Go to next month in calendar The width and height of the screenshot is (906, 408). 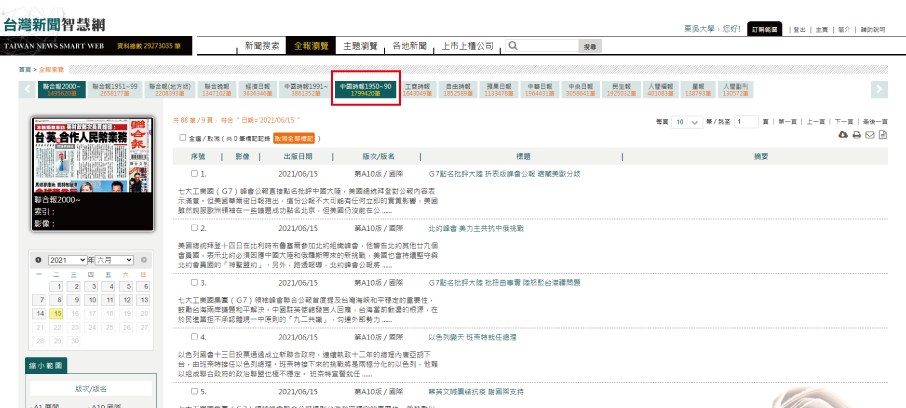tap(144, 260)
